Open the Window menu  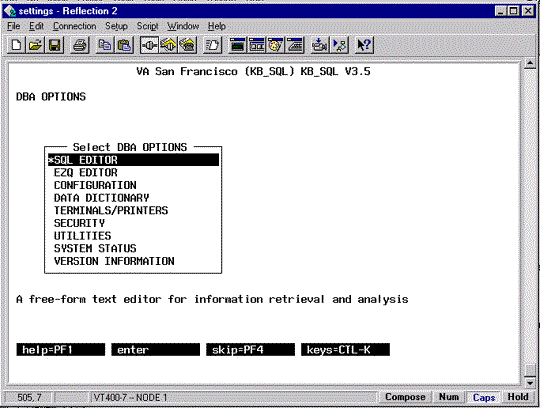tap(183, 26)
